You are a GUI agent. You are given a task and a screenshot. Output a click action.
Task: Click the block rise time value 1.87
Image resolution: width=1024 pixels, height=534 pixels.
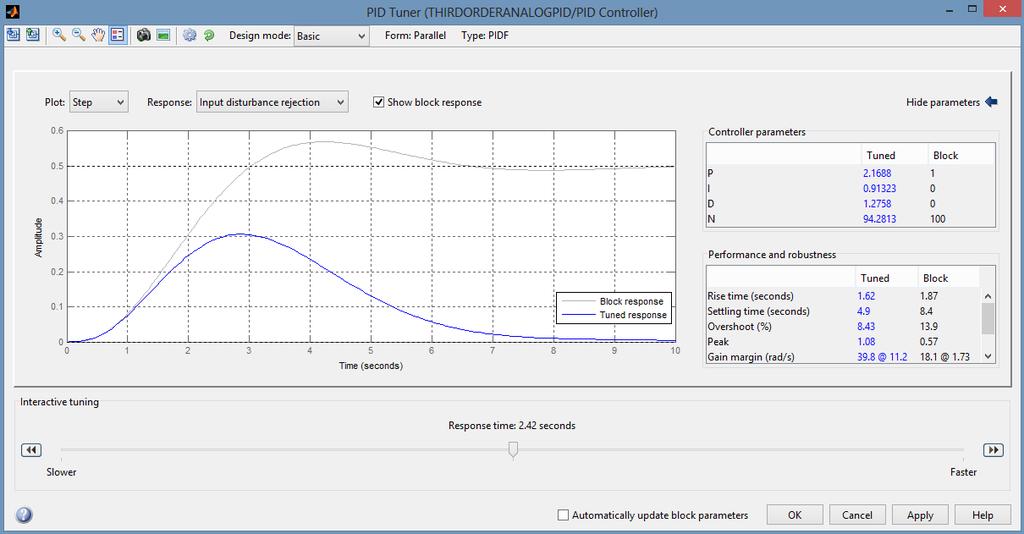tap(929, 296)
